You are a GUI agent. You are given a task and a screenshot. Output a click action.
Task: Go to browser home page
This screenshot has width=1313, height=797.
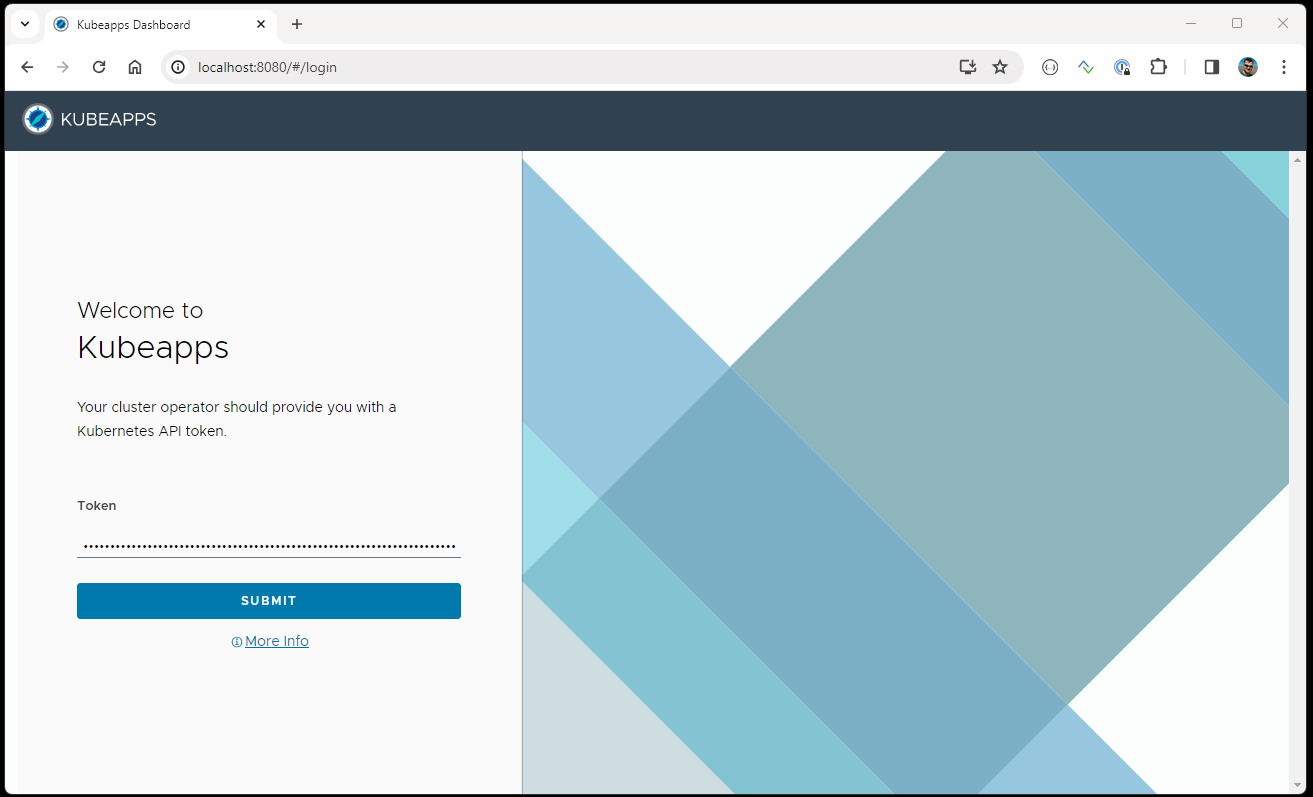(135, 67)
